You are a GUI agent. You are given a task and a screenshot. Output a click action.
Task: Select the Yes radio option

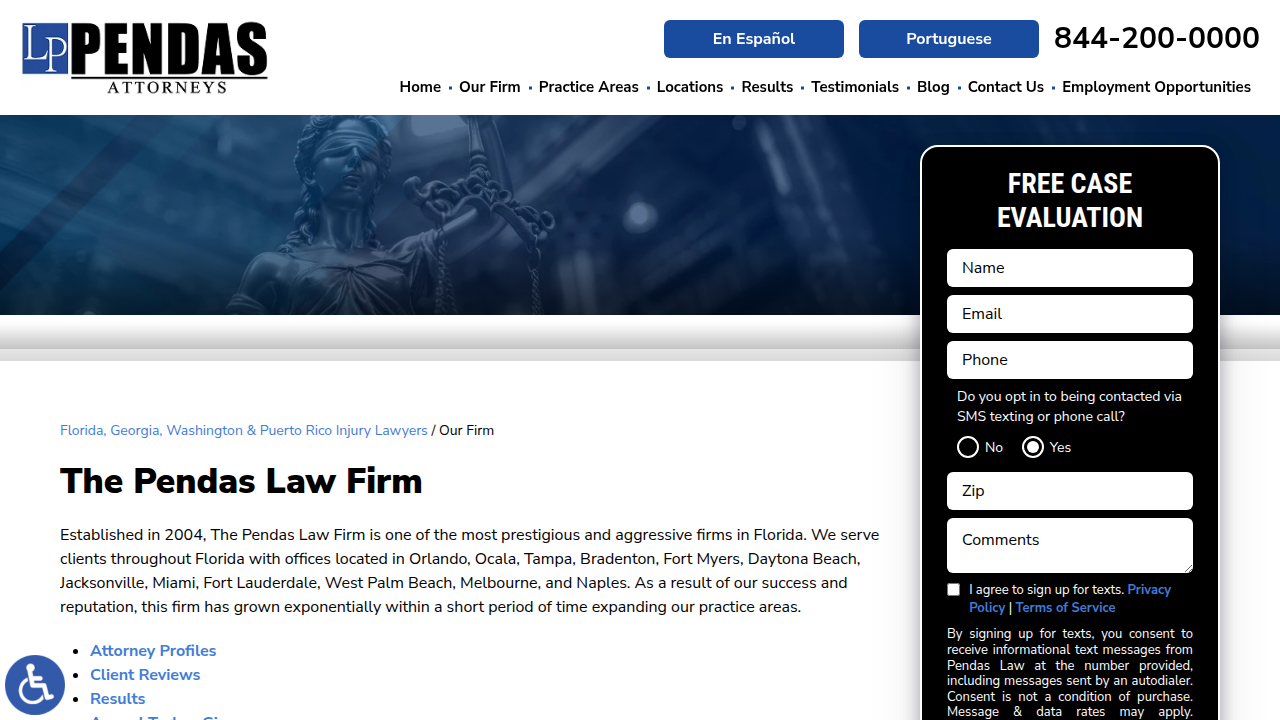point(1033,447)
